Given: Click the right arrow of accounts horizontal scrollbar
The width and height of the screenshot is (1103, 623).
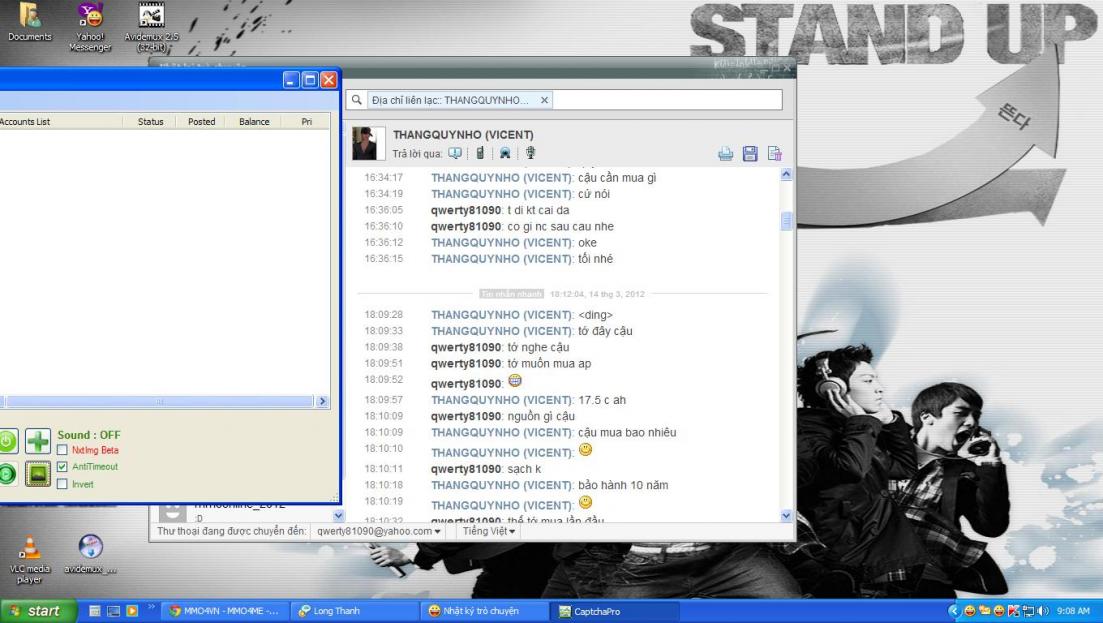Looking at the screenshot, I should pos(322,402).
